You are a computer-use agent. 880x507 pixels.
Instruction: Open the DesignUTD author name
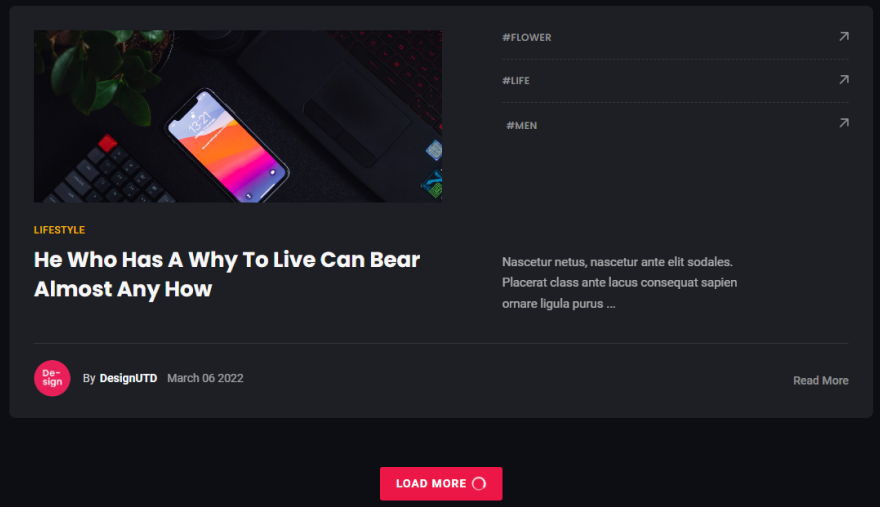(x=129, y=378)
